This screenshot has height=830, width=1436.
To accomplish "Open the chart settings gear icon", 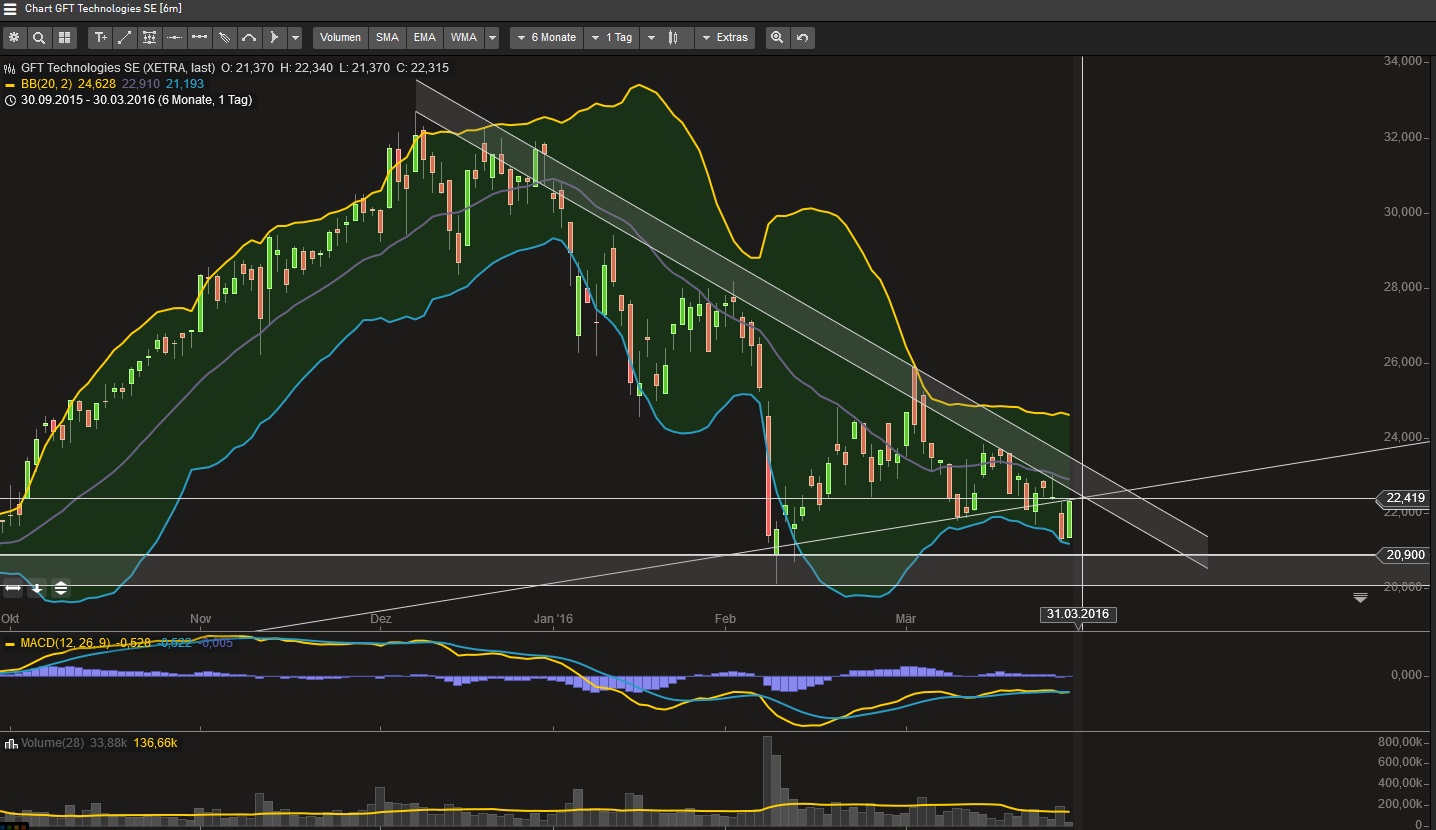I will click(x=14, y=38).
